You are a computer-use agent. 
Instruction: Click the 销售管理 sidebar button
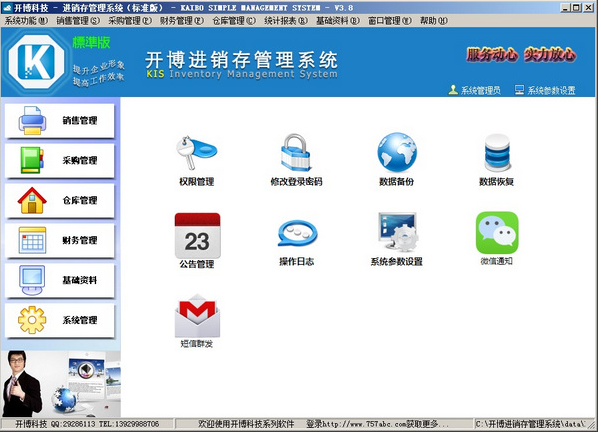(59, 121)
